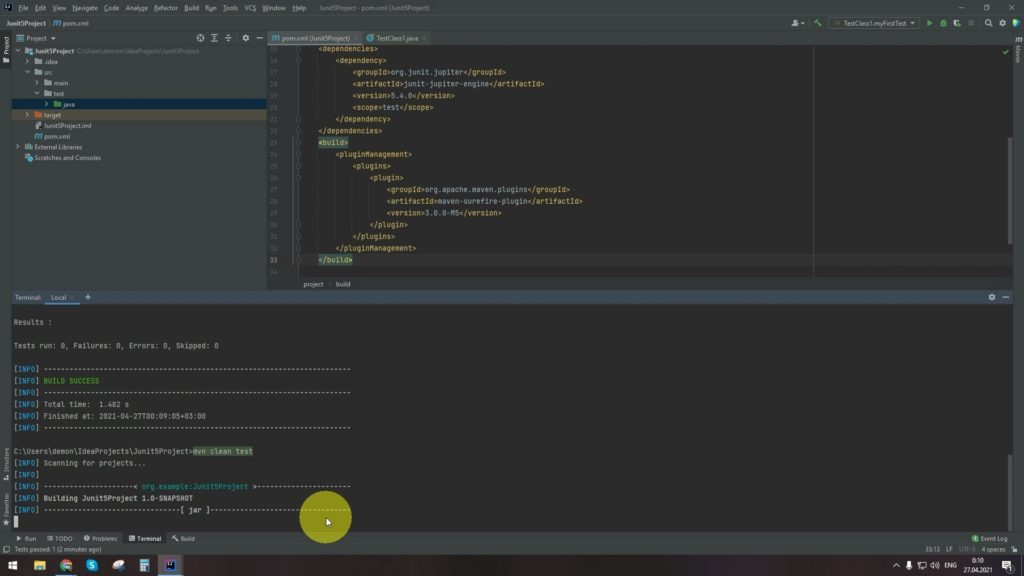
Task: Click the terminal vertical scrollbar
Action: tap(1010, 491)
